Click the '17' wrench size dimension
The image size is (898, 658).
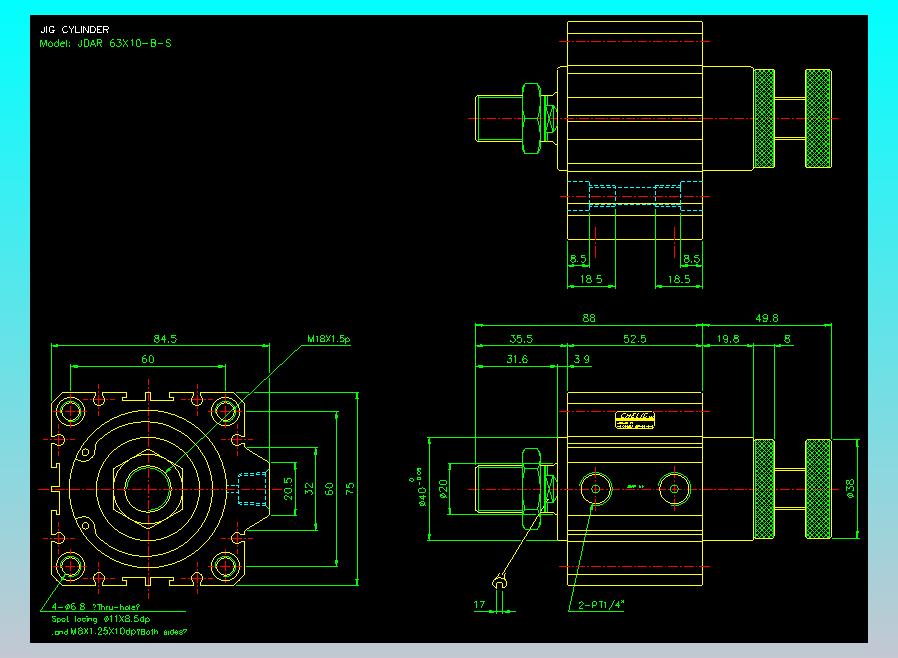click(479, 604)
